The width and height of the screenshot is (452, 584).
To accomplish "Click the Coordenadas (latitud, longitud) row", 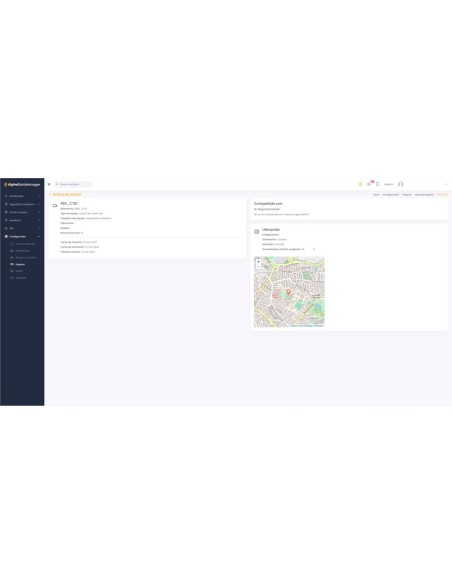I will 289,249.
